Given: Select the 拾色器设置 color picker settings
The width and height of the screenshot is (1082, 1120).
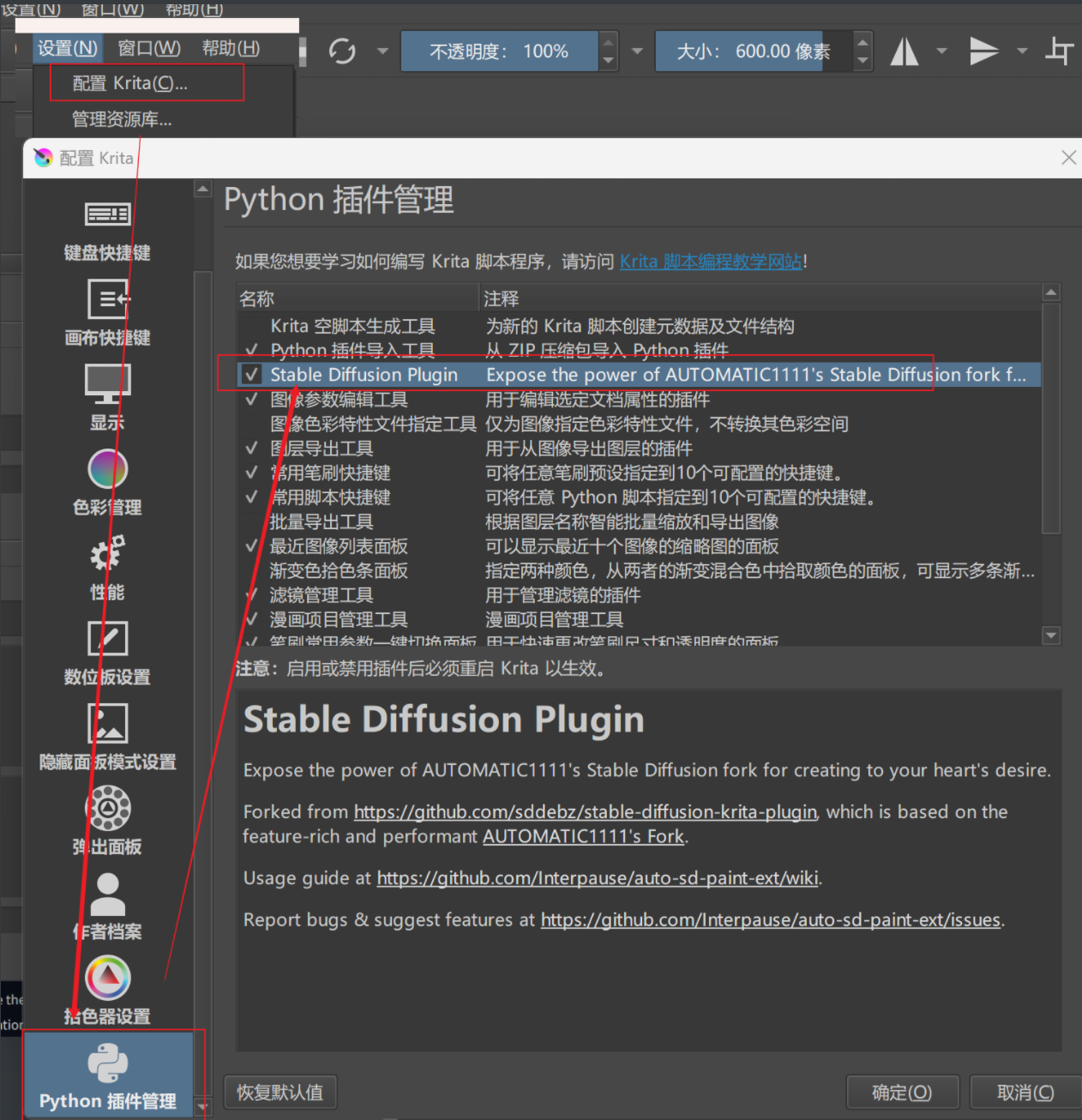Looking at the screenshot, I should point(106,991).
